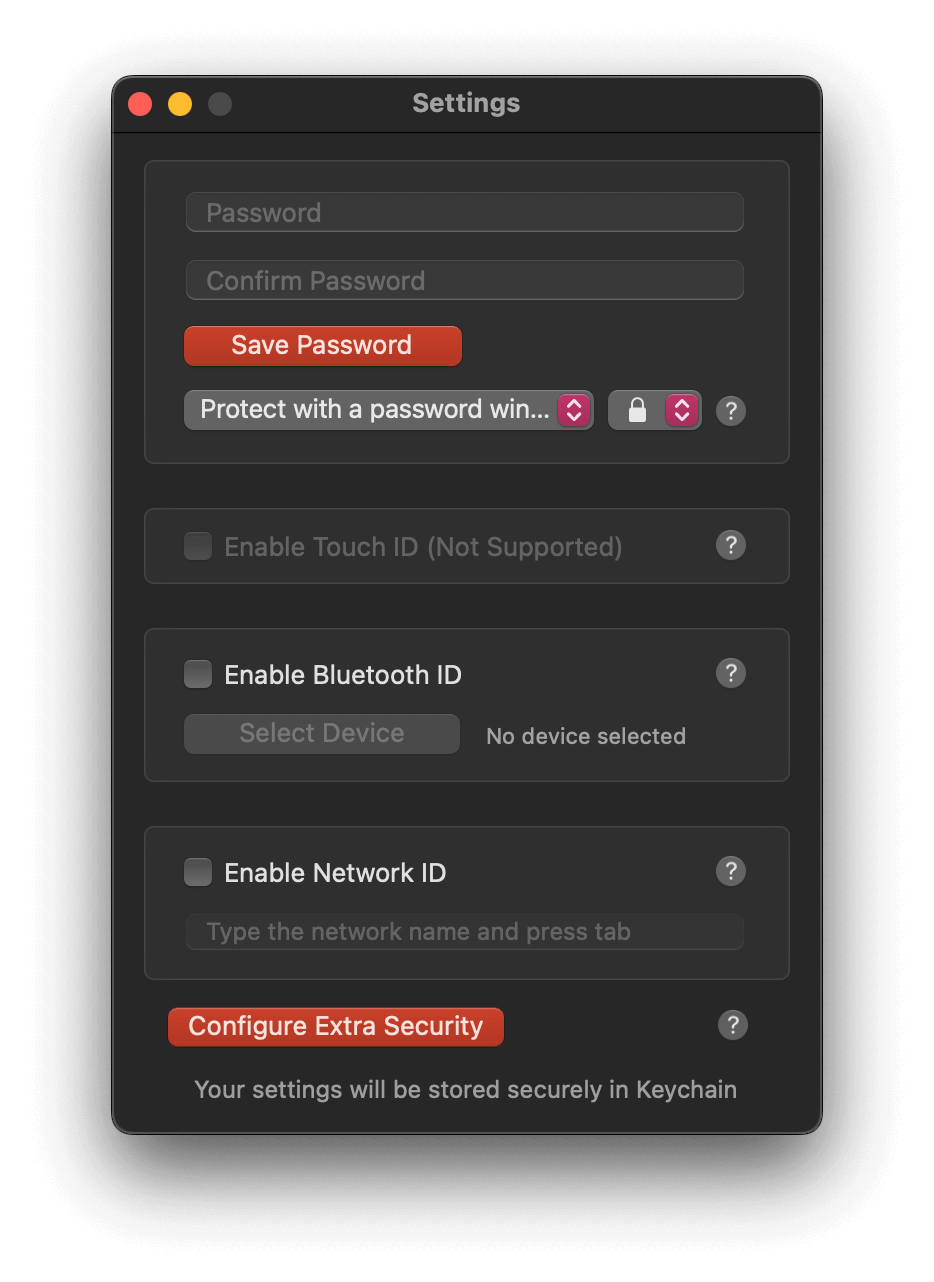
Task: Toggle the Enable Network ID checkbox
Action: pyautogui.click(x=197, y=872)
